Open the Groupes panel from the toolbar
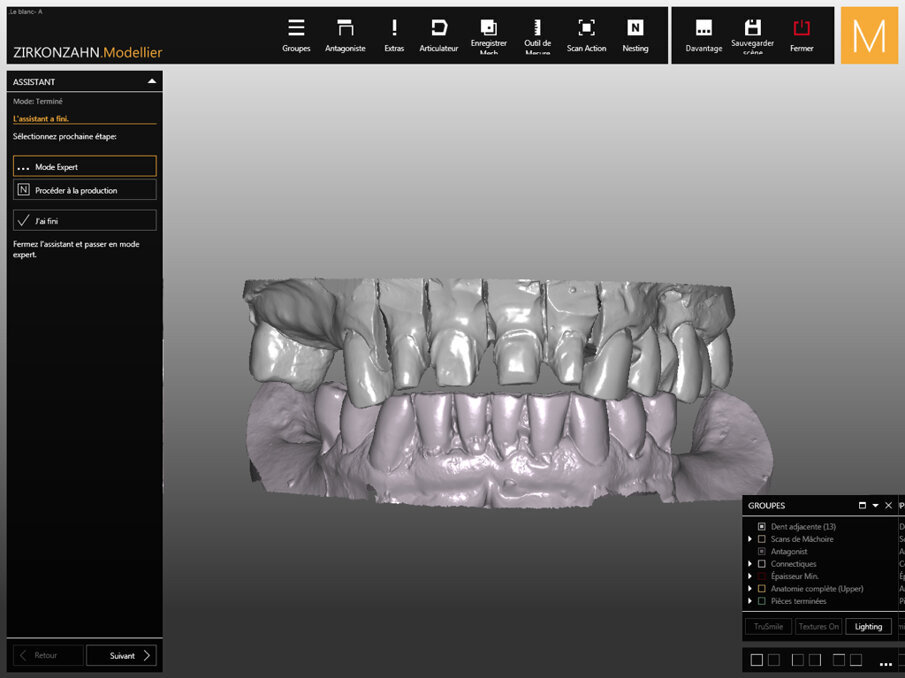 click(296, 33)
